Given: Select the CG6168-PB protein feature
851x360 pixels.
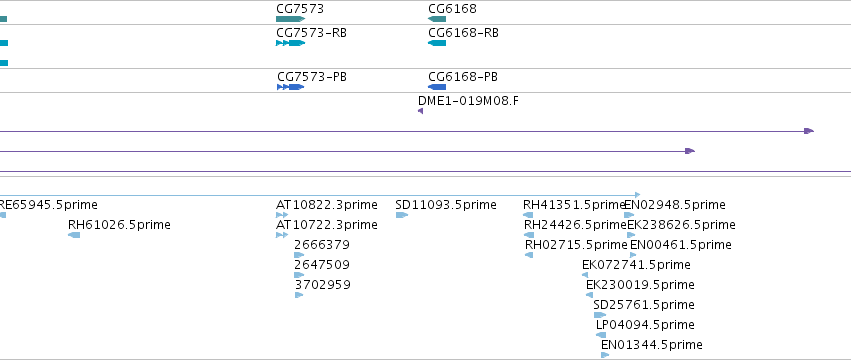Looking at the screenshot, I should [437, 87].
